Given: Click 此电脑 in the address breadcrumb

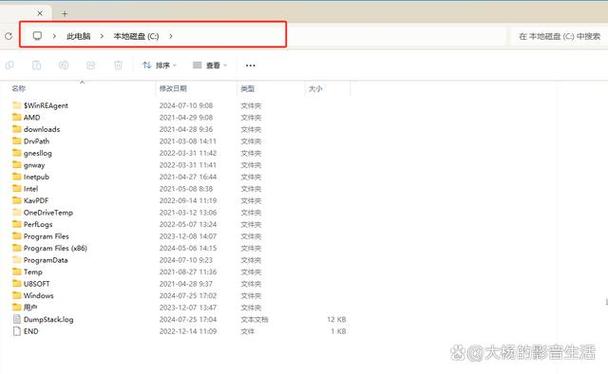Looking at the screenshot, I should click(78, 36).
